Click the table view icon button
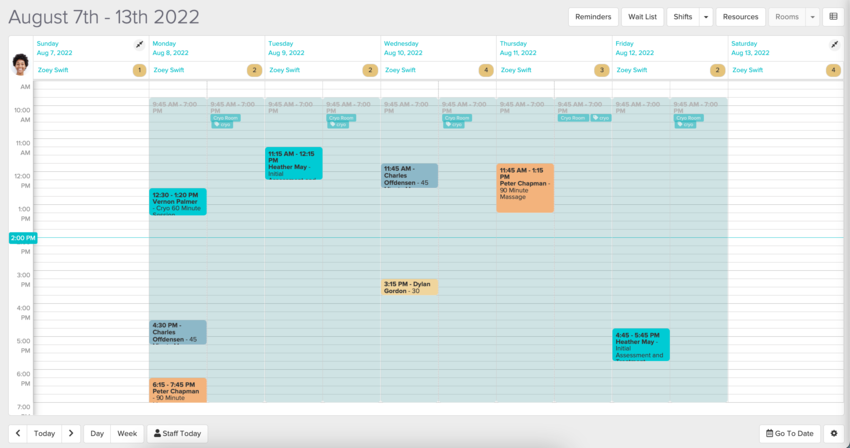Screen dimensions: 850x448 coord(833,17)
